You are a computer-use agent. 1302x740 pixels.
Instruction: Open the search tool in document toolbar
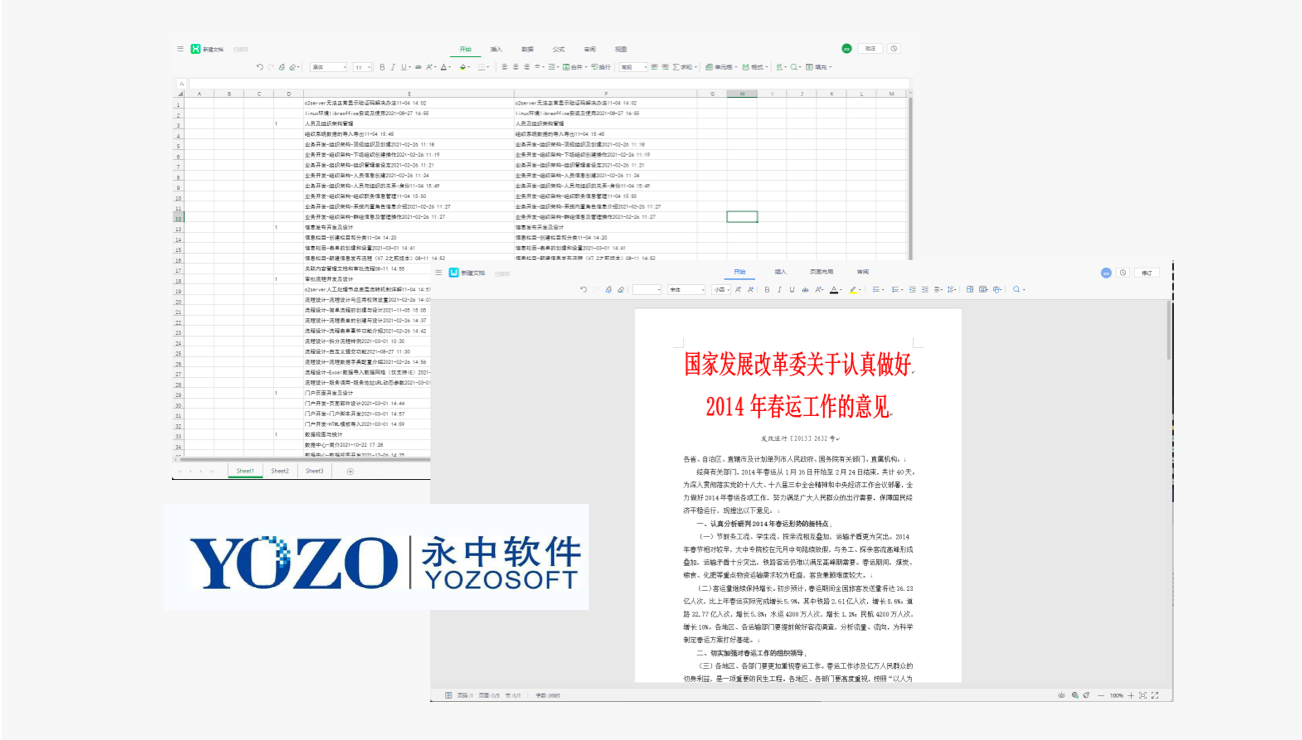[1018, 289]
